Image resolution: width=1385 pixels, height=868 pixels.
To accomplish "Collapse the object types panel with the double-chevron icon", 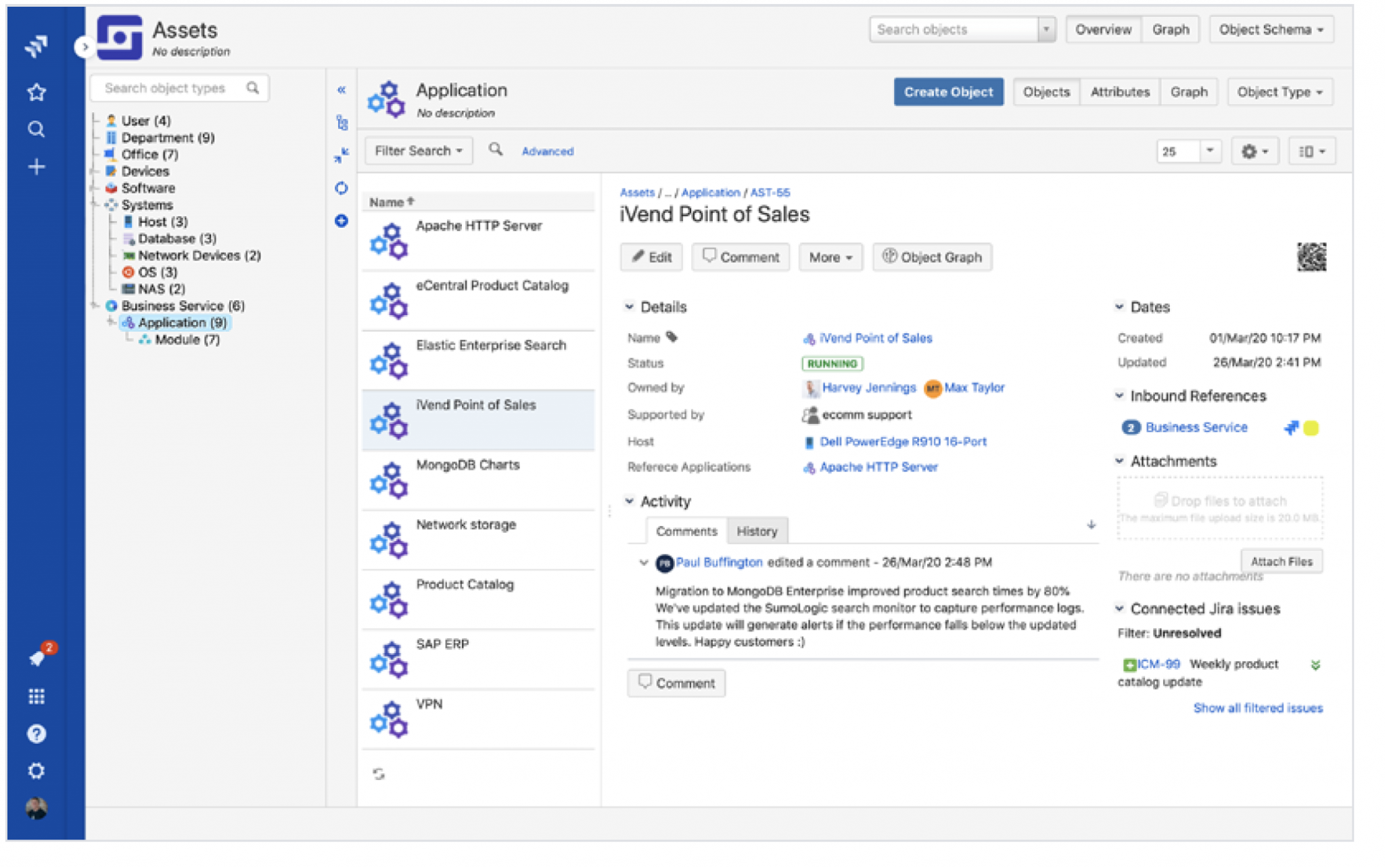I will (x=342, y=89).
